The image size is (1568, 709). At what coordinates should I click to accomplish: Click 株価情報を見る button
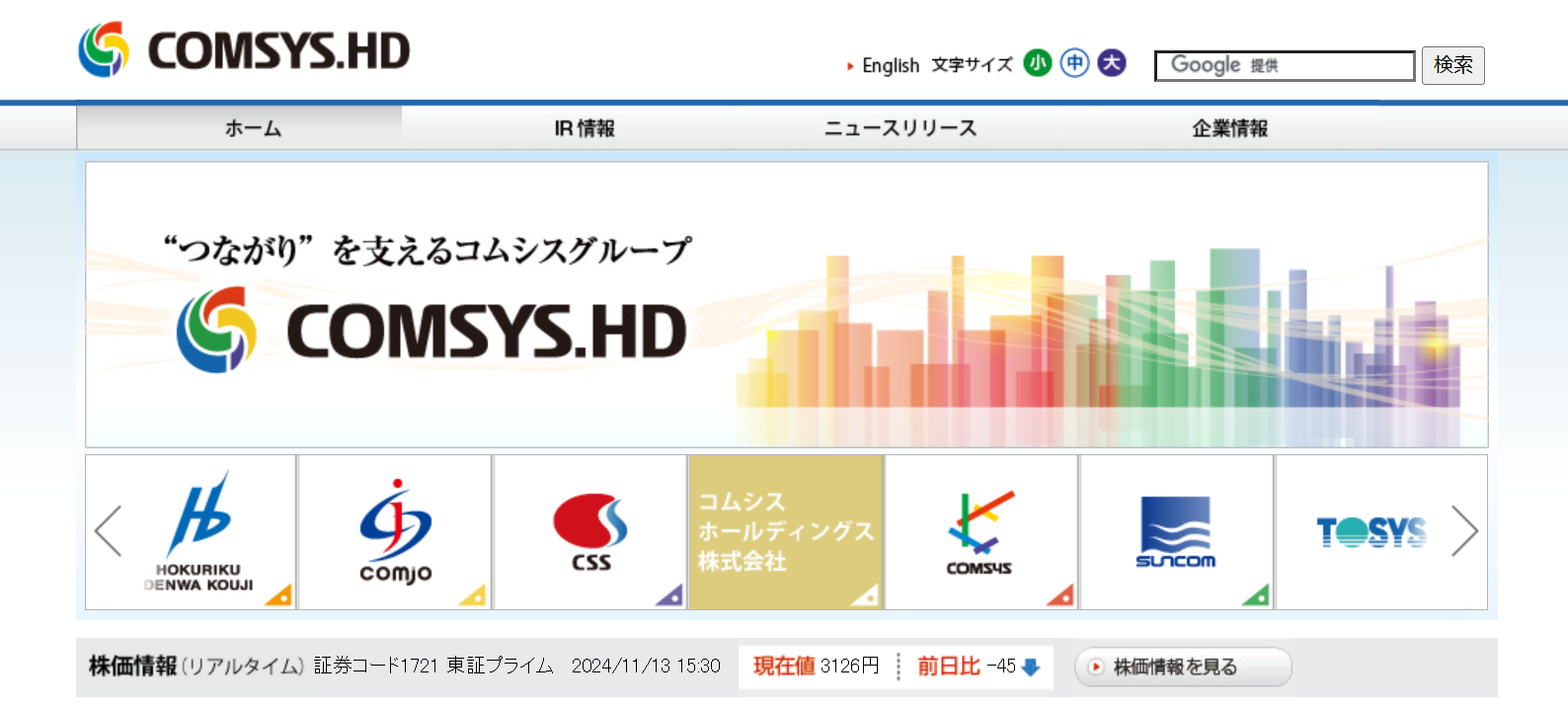coord(1183,667)
